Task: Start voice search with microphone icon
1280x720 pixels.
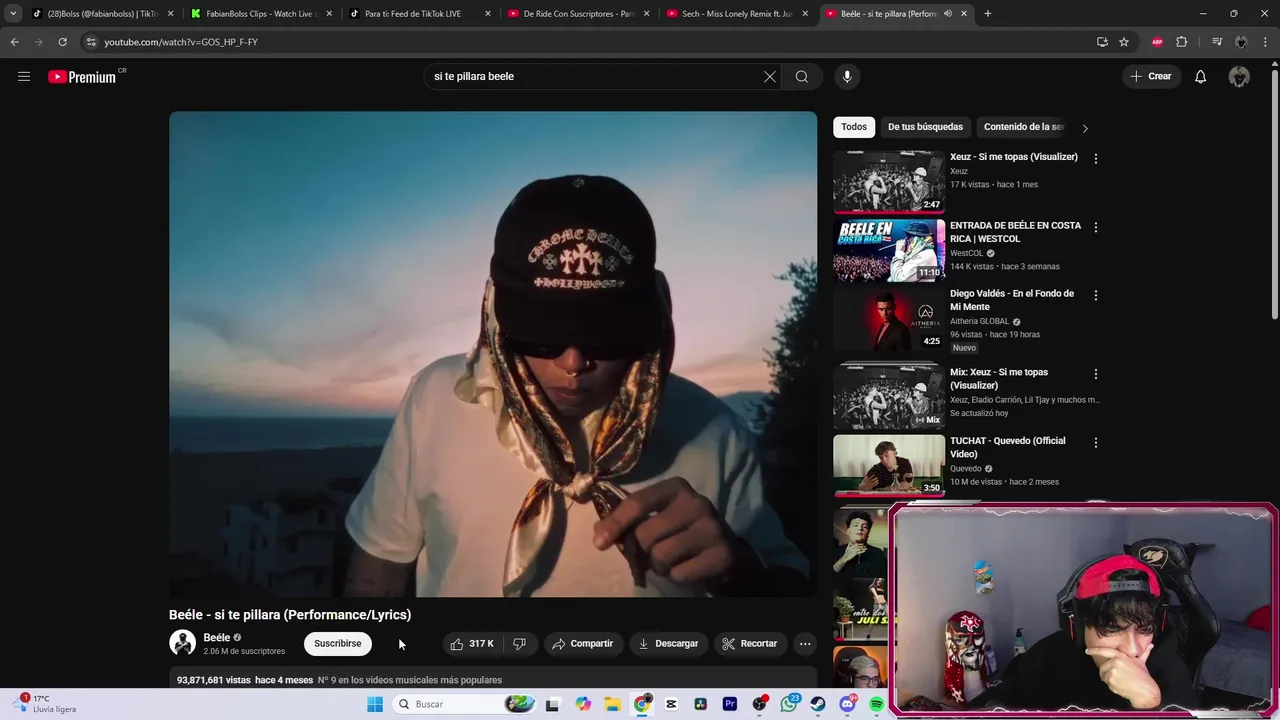Action: click(847, 76)
